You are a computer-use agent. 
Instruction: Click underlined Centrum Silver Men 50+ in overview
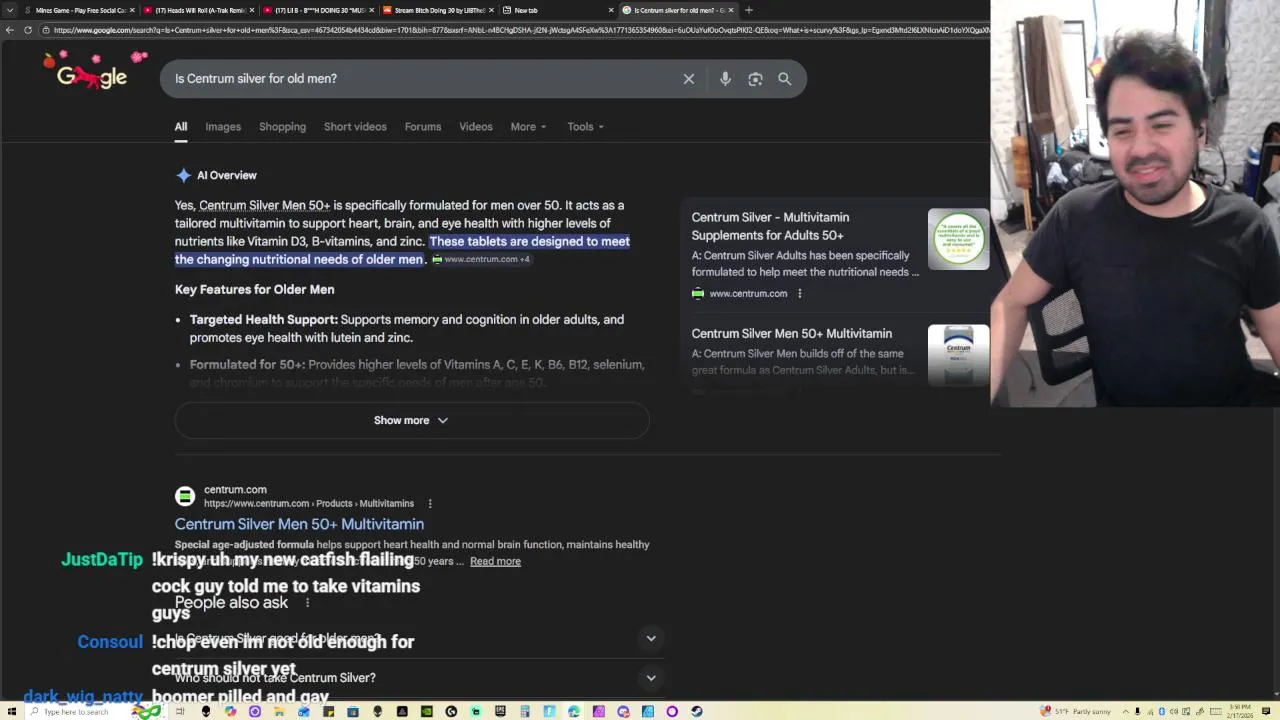(264, 206)
